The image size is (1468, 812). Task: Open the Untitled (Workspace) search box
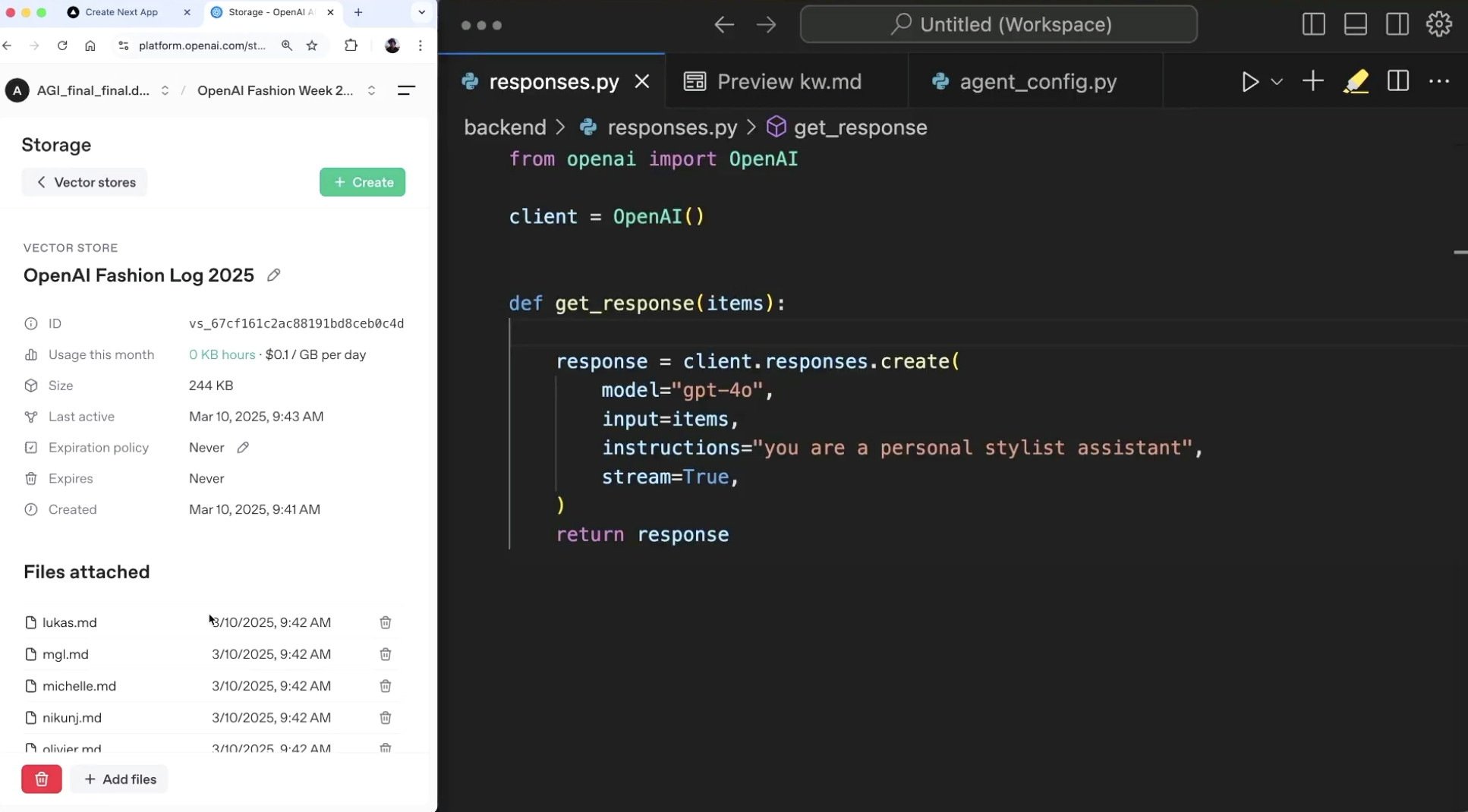pyautogui.click(x=999, y=24)
